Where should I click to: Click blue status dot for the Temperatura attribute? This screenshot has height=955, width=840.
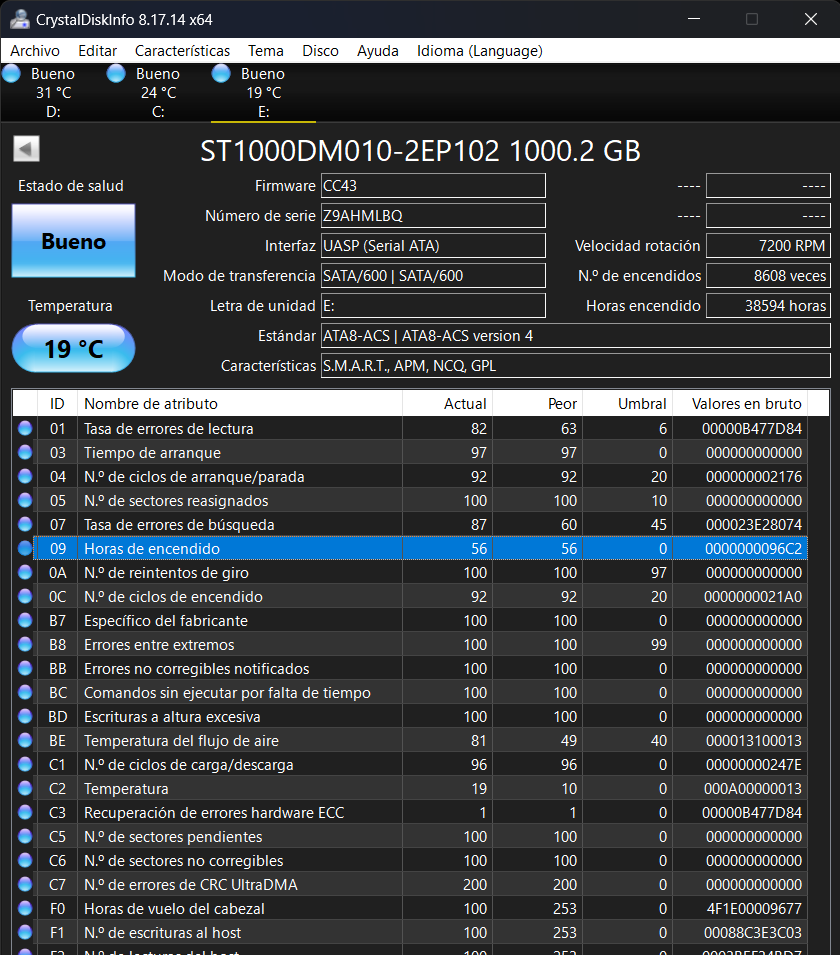pyautogui.click(x=24, y=788)
